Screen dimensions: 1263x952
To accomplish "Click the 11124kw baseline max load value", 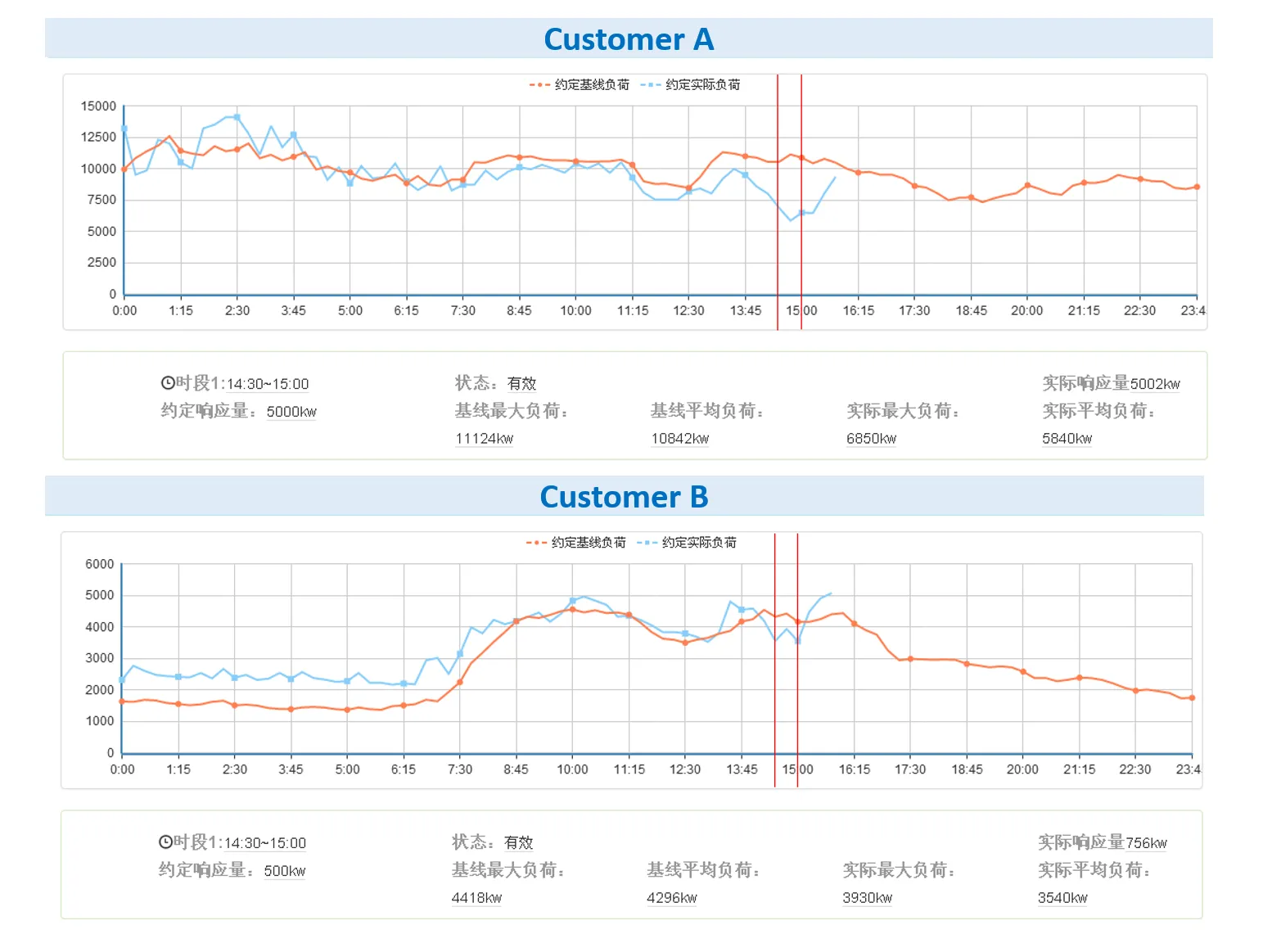I will click(485, 439).
